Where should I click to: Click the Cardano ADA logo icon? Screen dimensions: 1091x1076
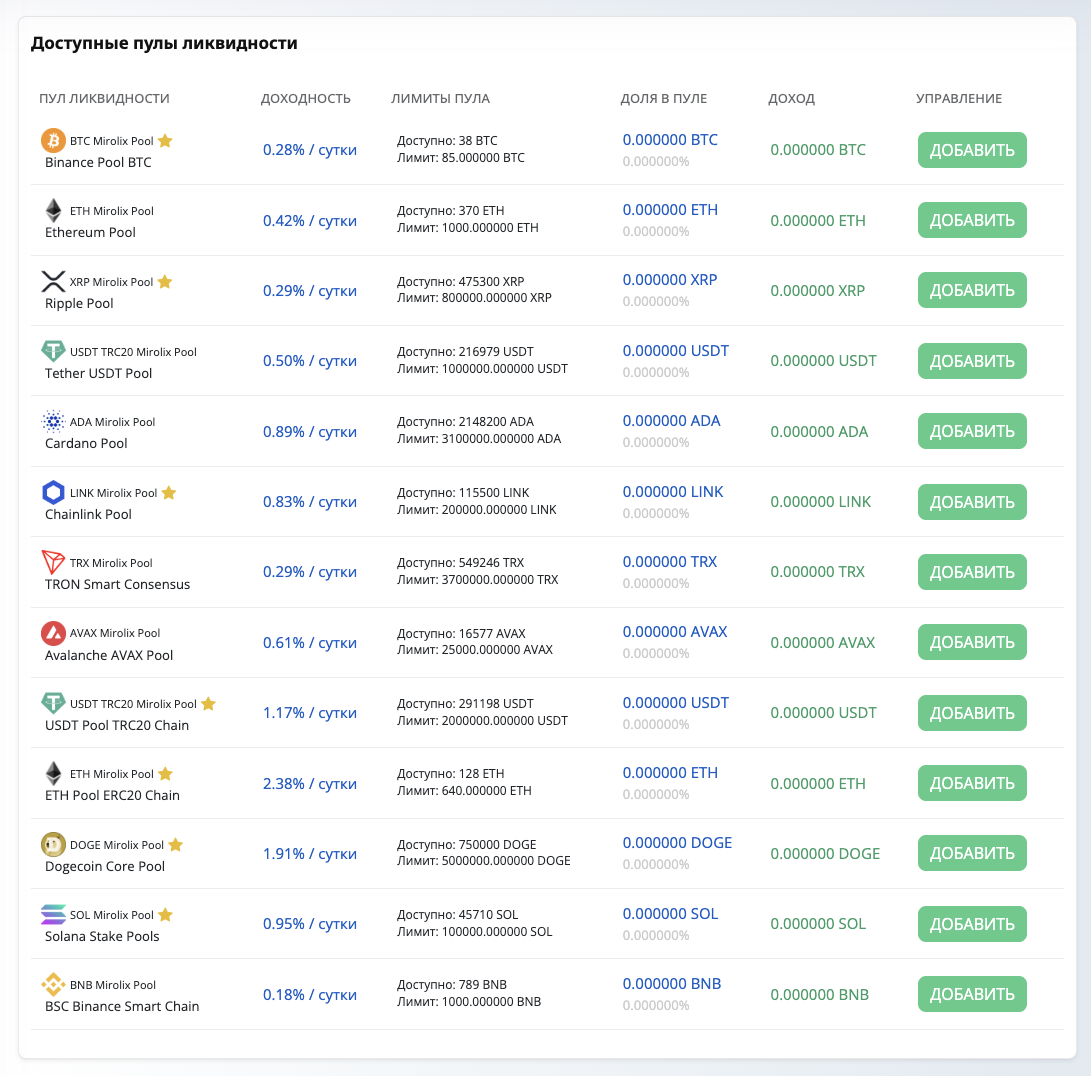tap(53, 421)
